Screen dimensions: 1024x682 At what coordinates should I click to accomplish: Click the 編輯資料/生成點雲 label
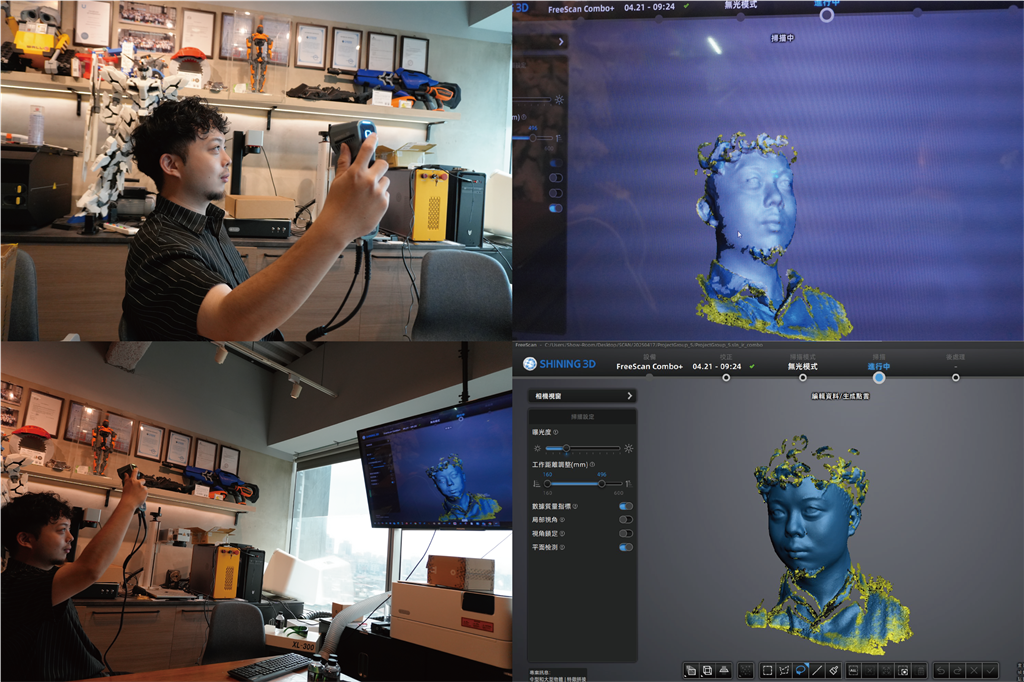(839, 396)
